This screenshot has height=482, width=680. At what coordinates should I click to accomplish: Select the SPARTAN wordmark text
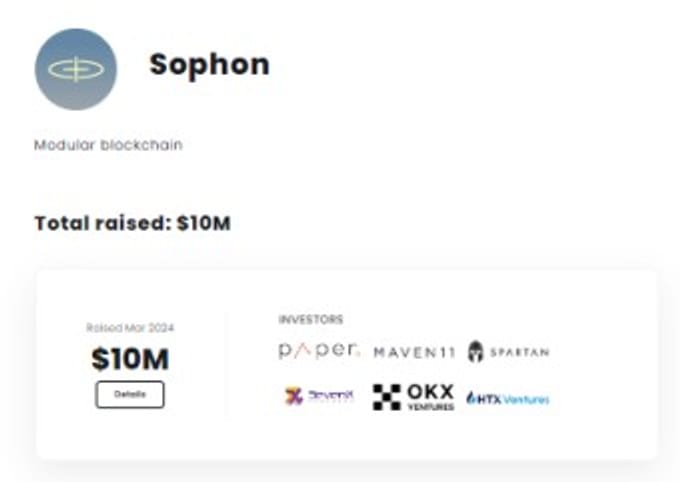[x=520, y=352]
